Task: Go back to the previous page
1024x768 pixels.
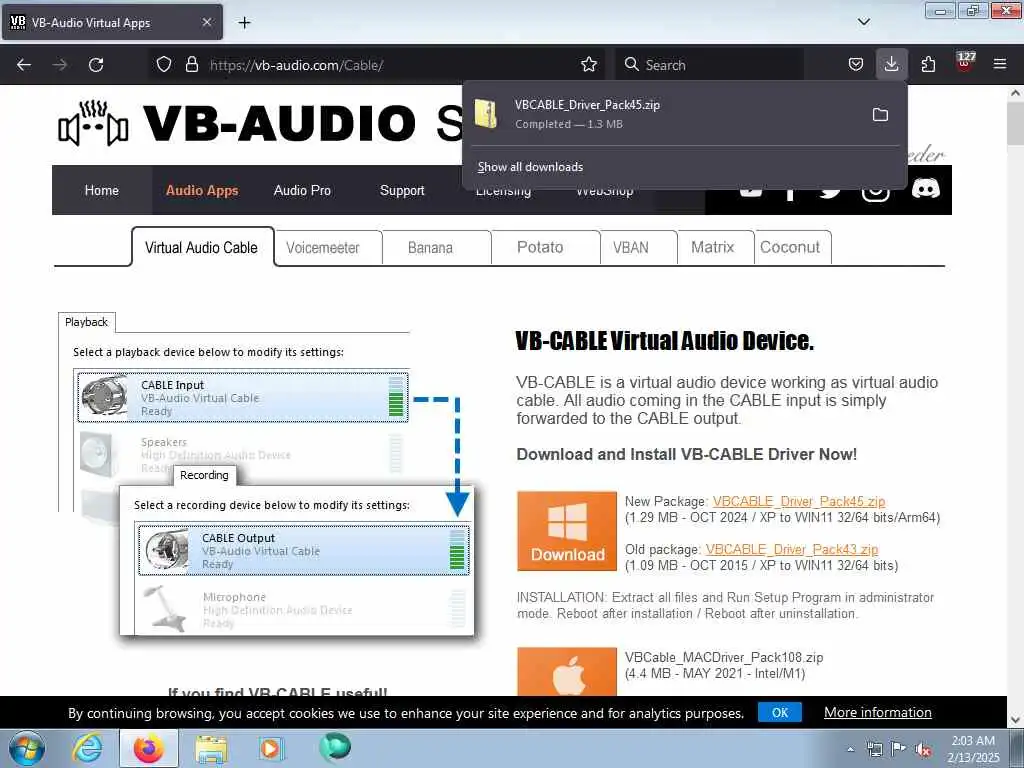Action: pyautogui.click(x=24, y=65)
